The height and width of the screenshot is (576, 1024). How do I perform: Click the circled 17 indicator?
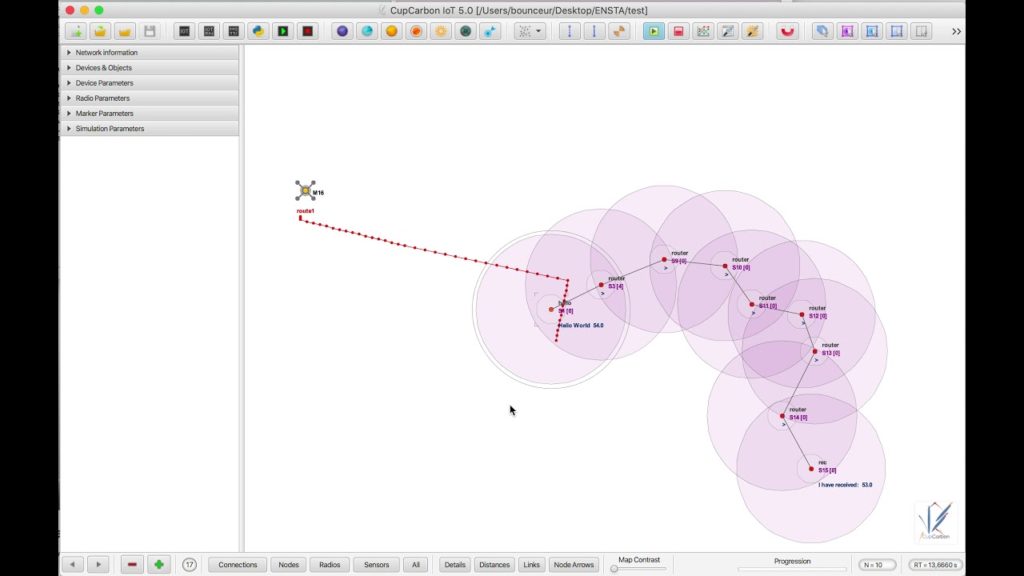tap(189, 564)
